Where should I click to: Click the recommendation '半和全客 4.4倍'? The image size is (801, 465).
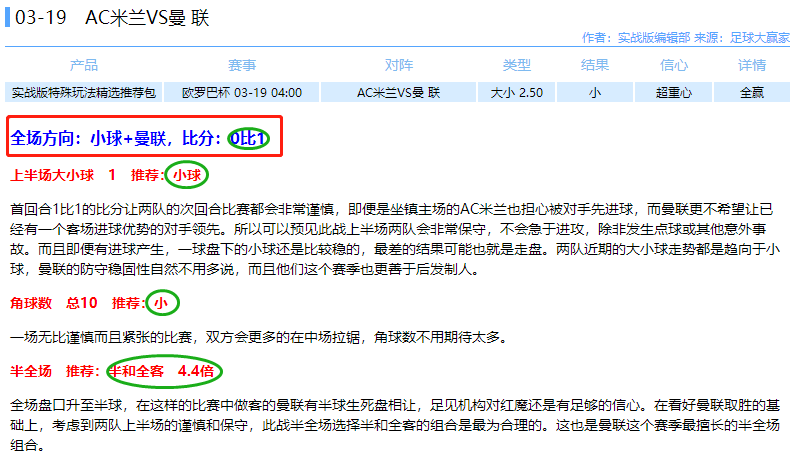click(x=163, y=371)
